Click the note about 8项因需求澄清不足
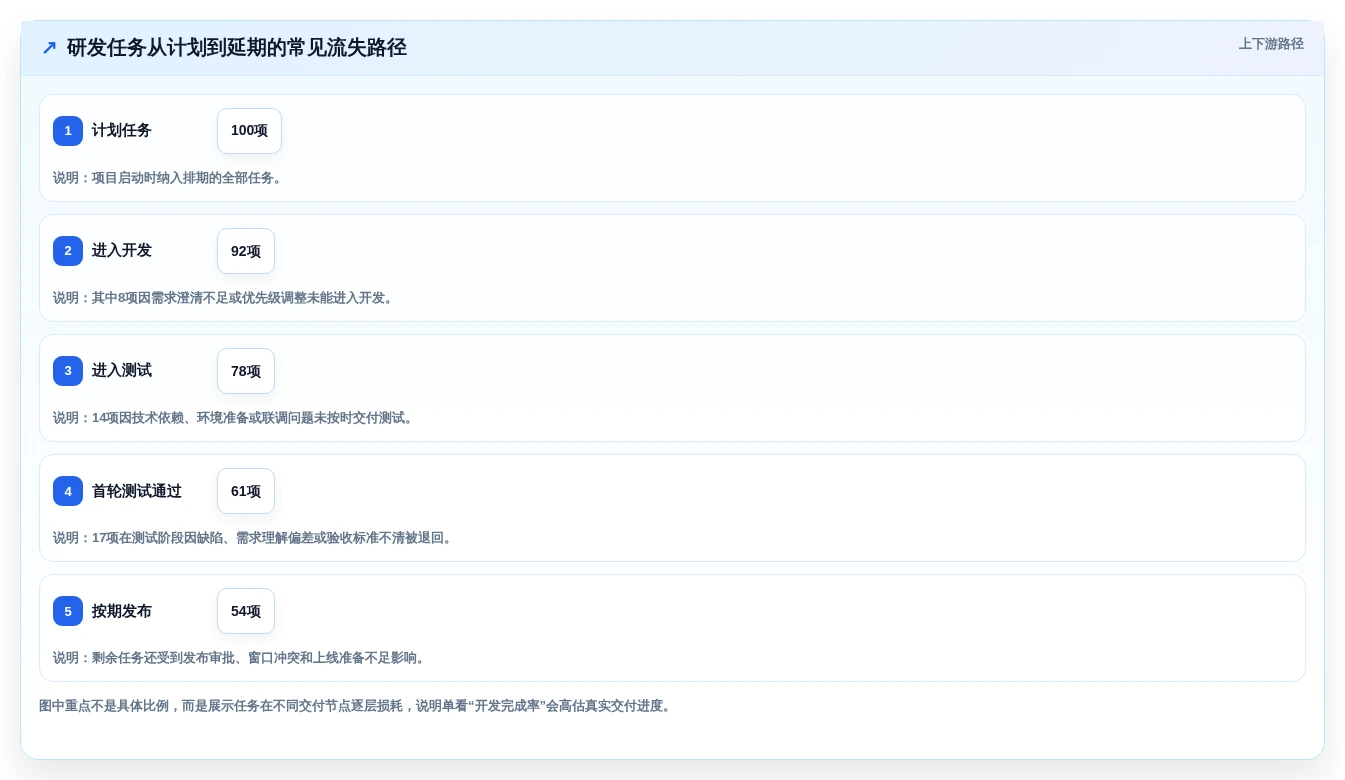1345x780 pixels. point(226,298)
